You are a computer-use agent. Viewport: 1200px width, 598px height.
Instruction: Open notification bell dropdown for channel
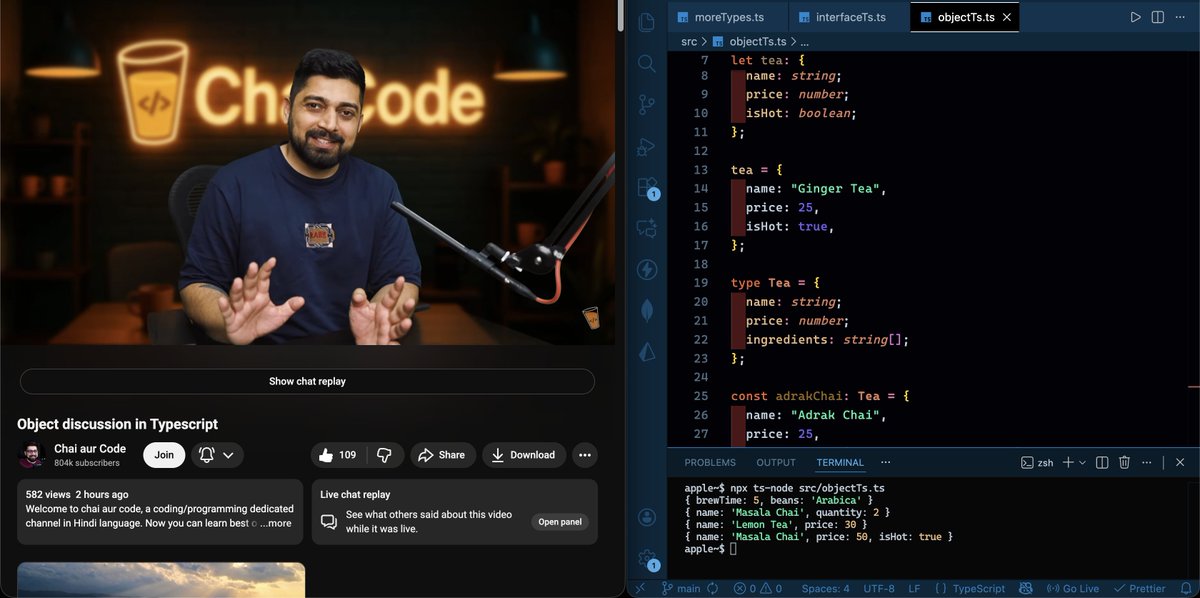coord(217,454)
